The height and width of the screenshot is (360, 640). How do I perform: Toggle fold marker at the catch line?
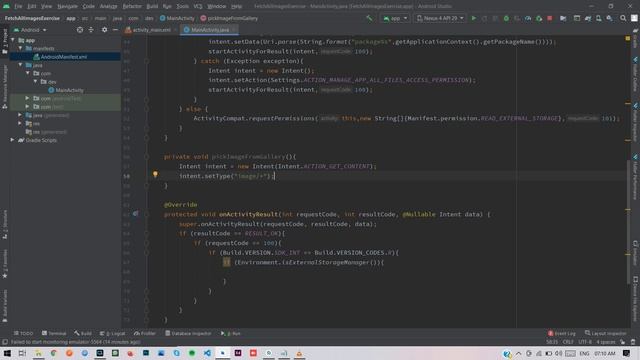(x=147, y=61)
